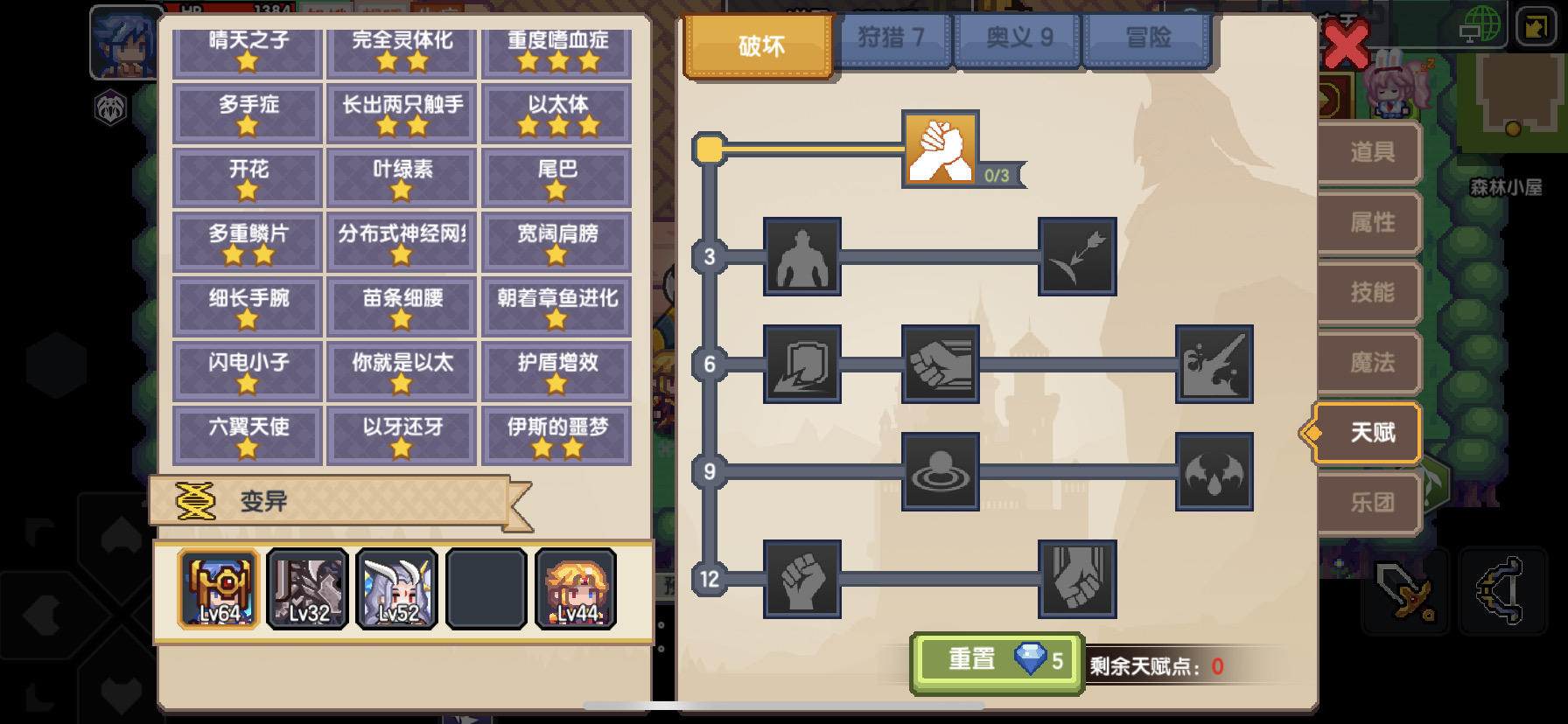Screen dimensions: 1568x724
Task: Select the arrow shot talent icon
Action: pyautogui.click(x=1077, y=256)
